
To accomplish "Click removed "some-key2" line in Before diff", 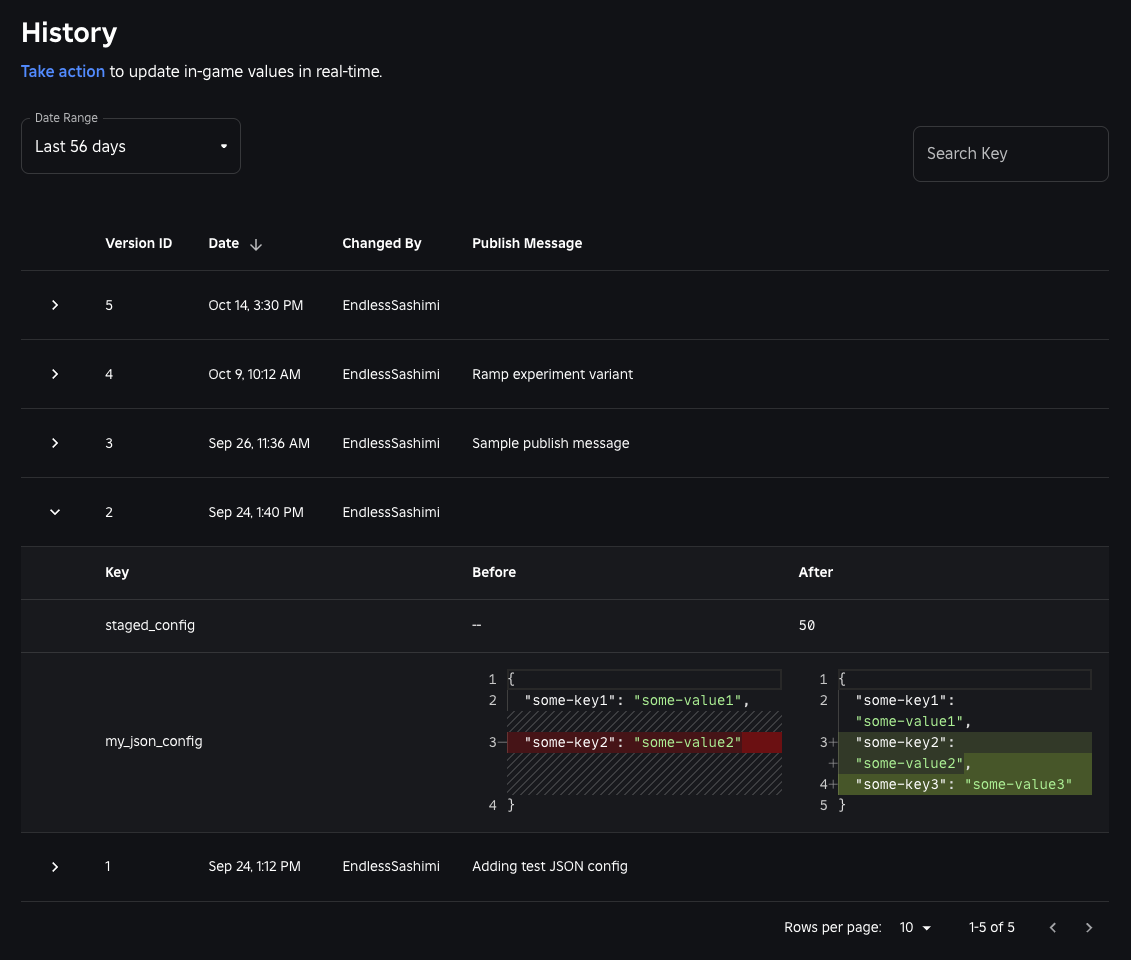I will pos(644,742).
